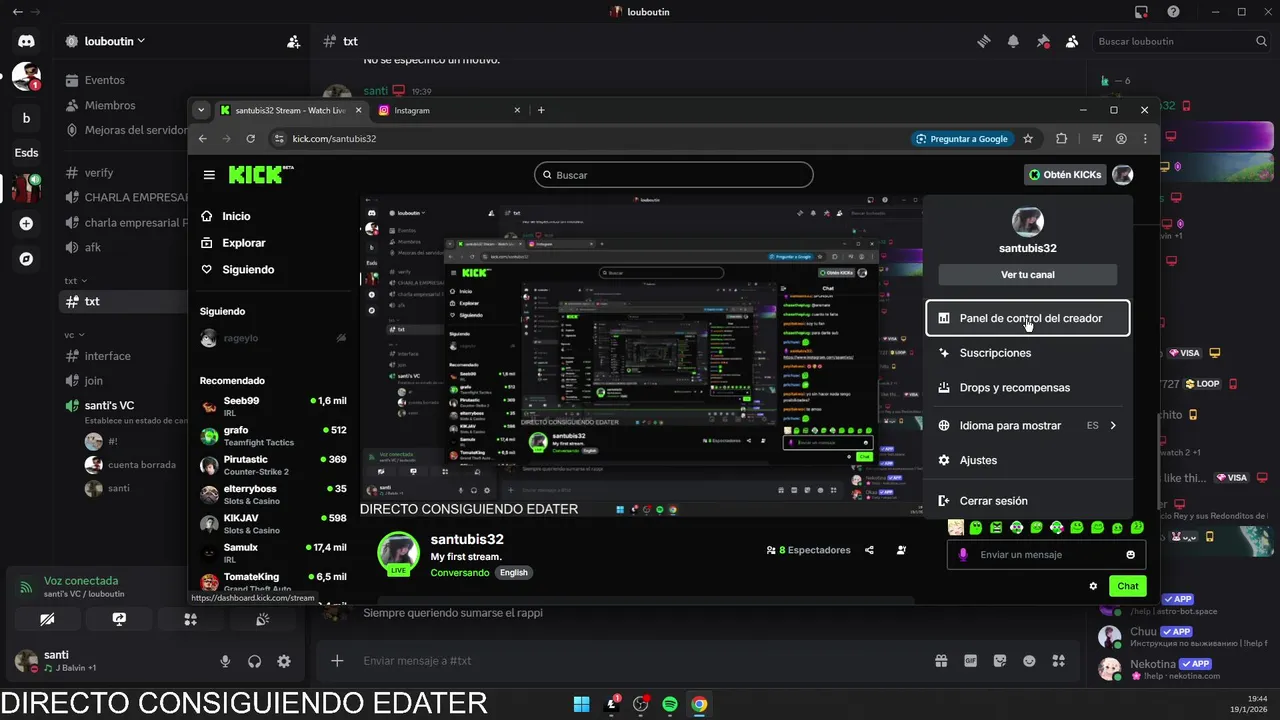Image resolution: width=1280 pixels, height=720 pixels.
Task: Click Kick Chat send button
Action: point(1128,586)
